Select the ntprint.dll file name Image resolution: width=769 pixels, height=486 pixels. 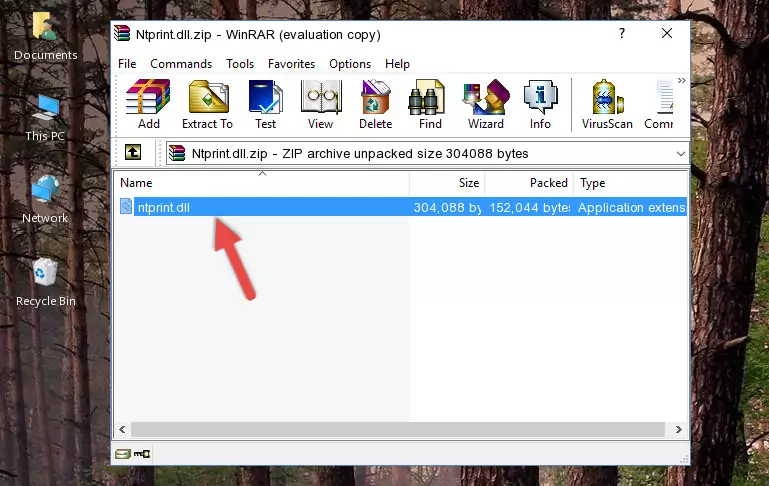[x=164, y=207]
